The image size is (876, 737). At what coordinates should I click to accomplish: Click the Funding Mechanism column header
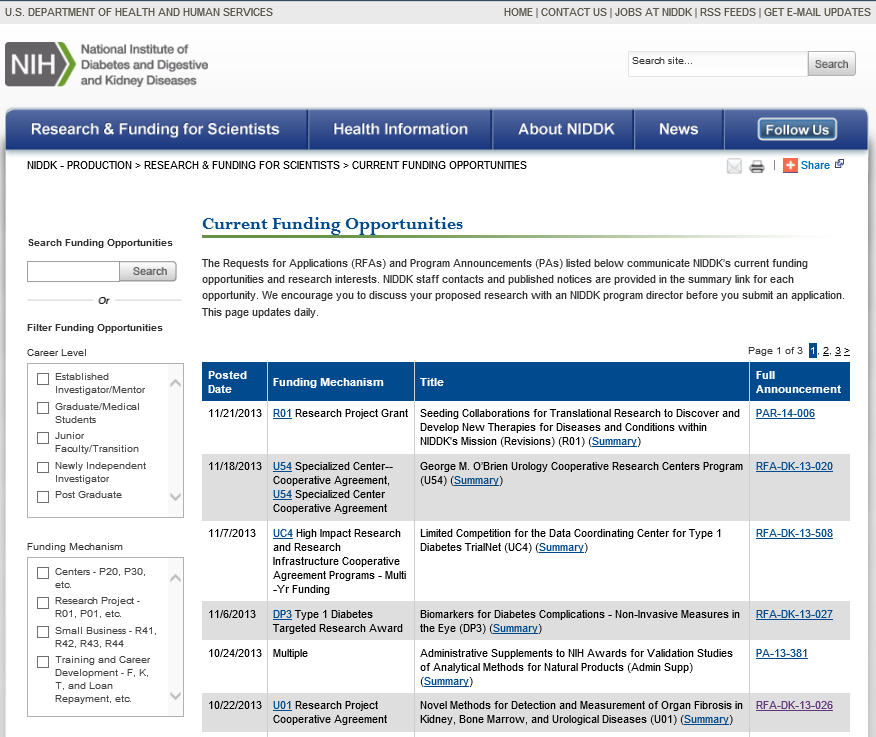pyautogui.click(x=341, y=382)
